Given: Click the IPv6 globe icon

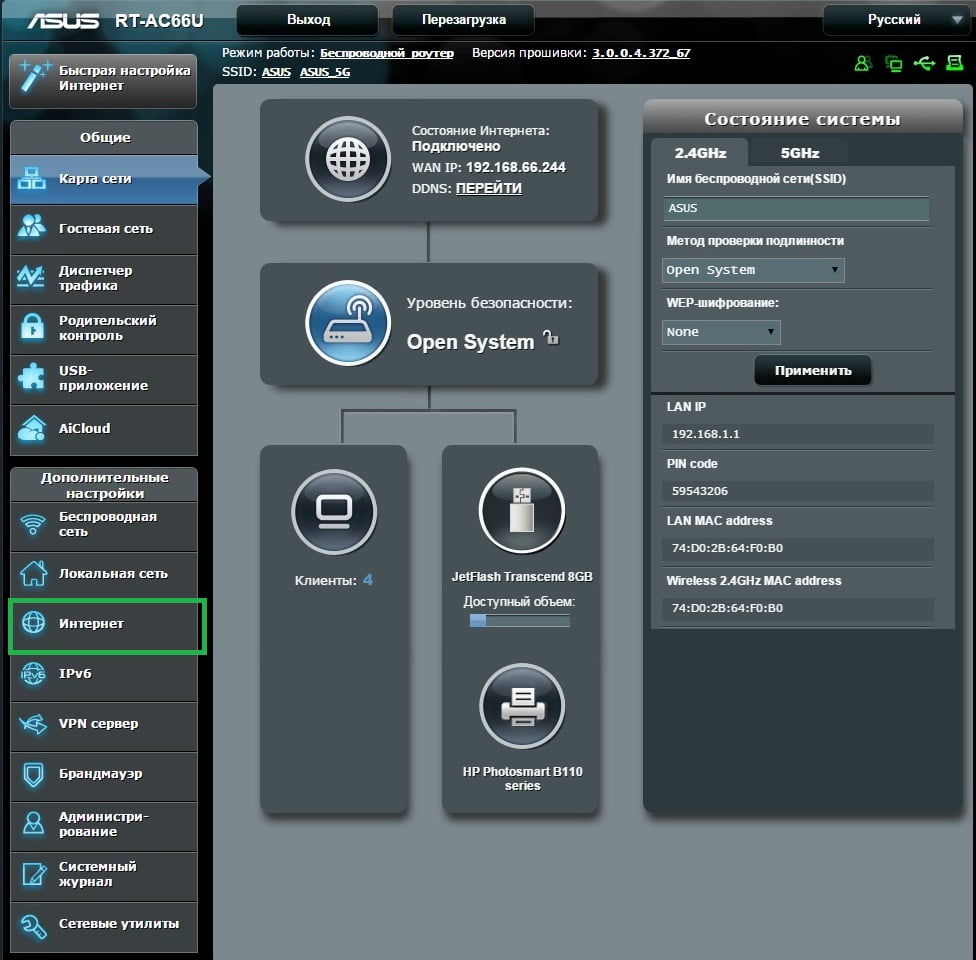Looking at the screenshot, I should tap(33, 673).
